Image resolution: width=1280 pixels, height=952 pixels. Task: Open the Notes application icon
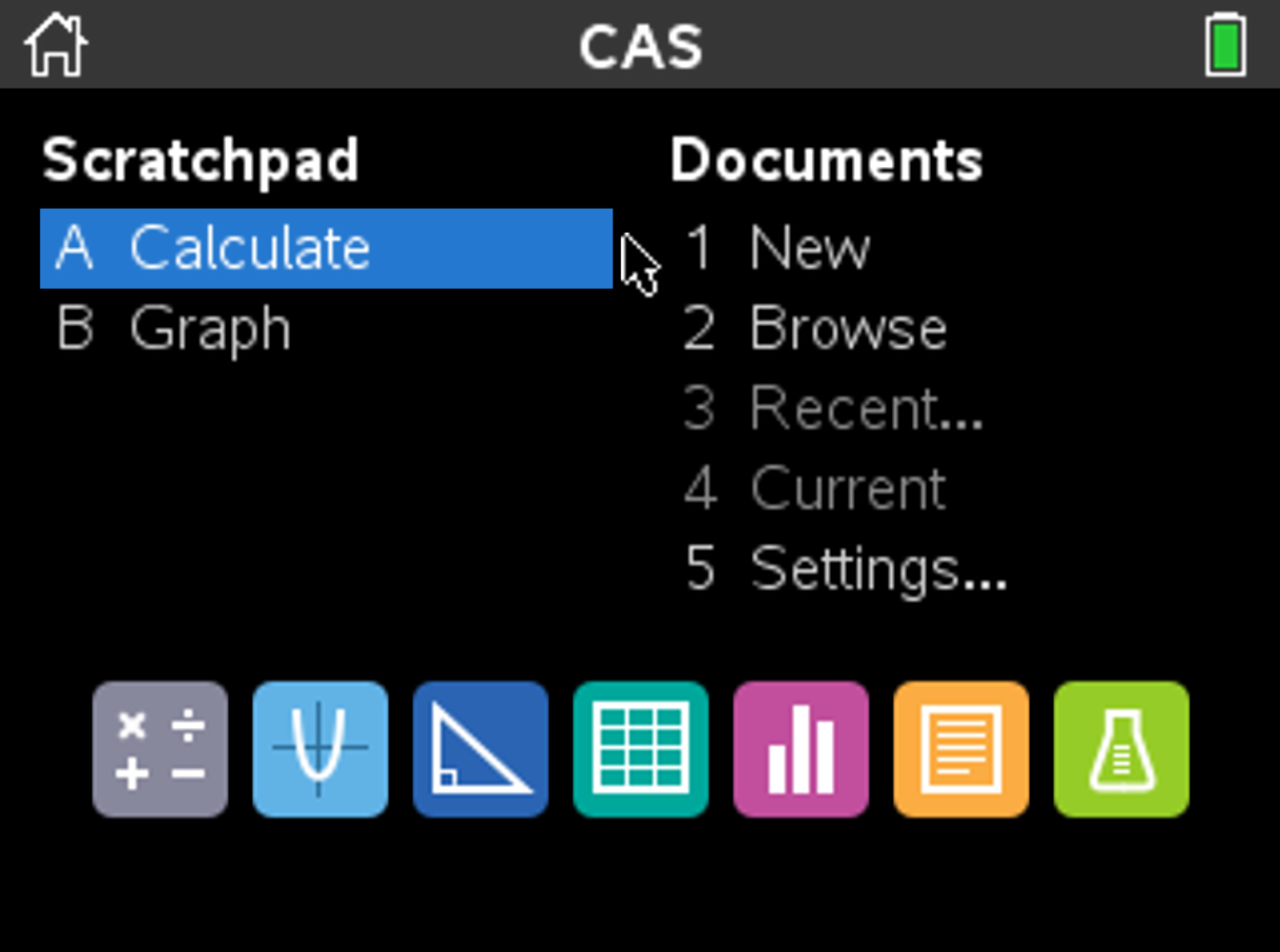(x=961, y=750)
